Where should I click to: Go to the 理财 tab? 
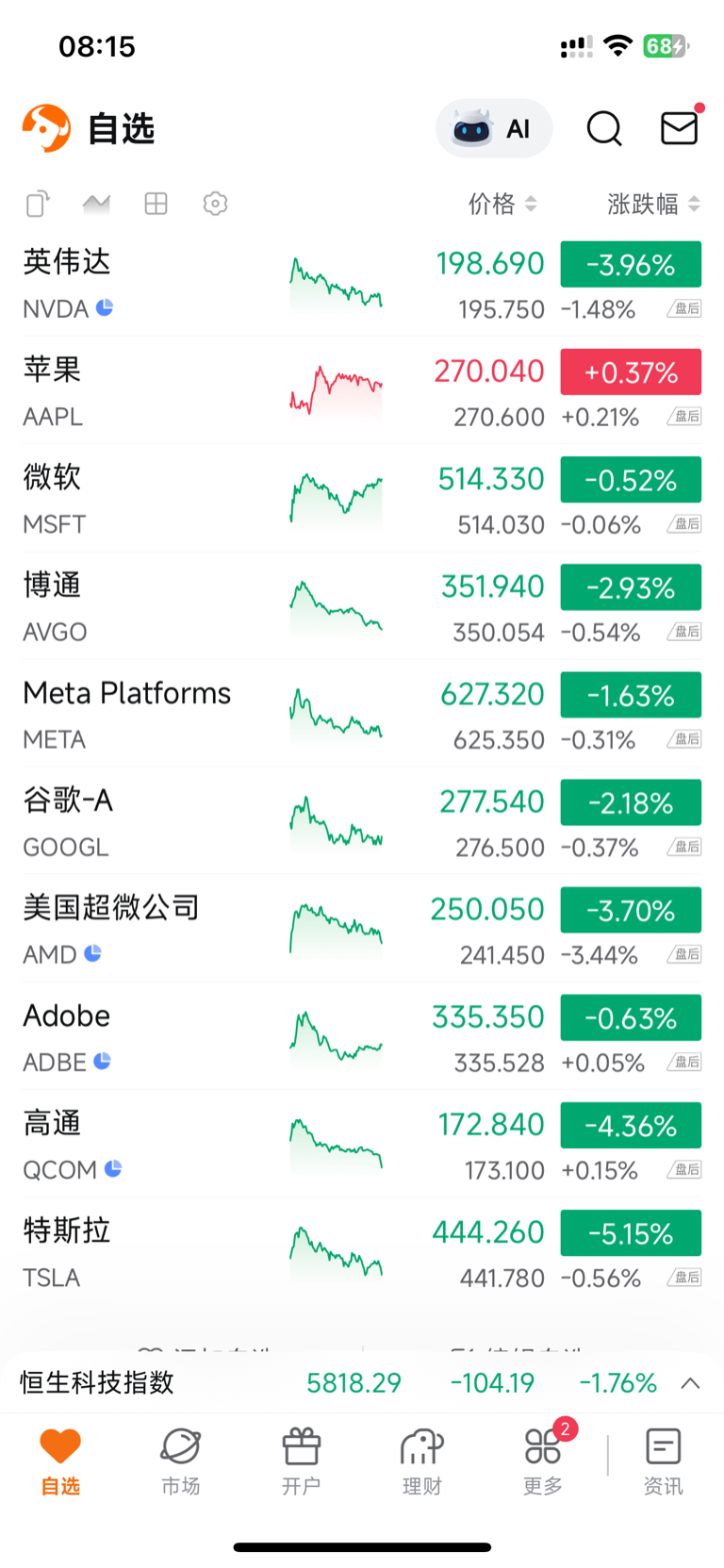tap(421, 1460)
